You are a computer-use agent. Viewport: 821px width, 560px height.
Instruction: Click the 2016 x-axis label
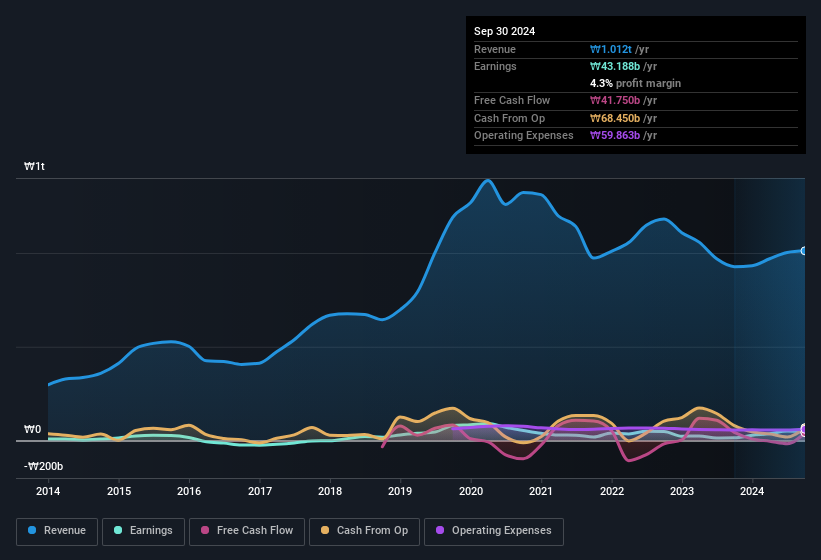pos(189,491)
